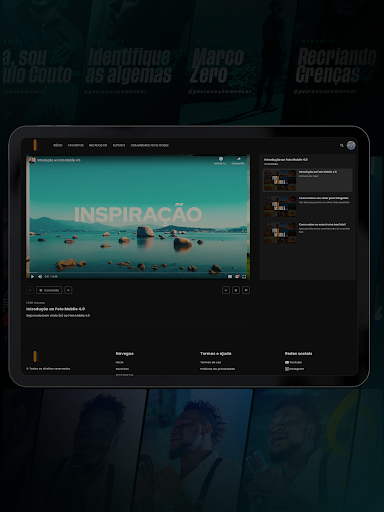Click the search magnifier icon

342,145
